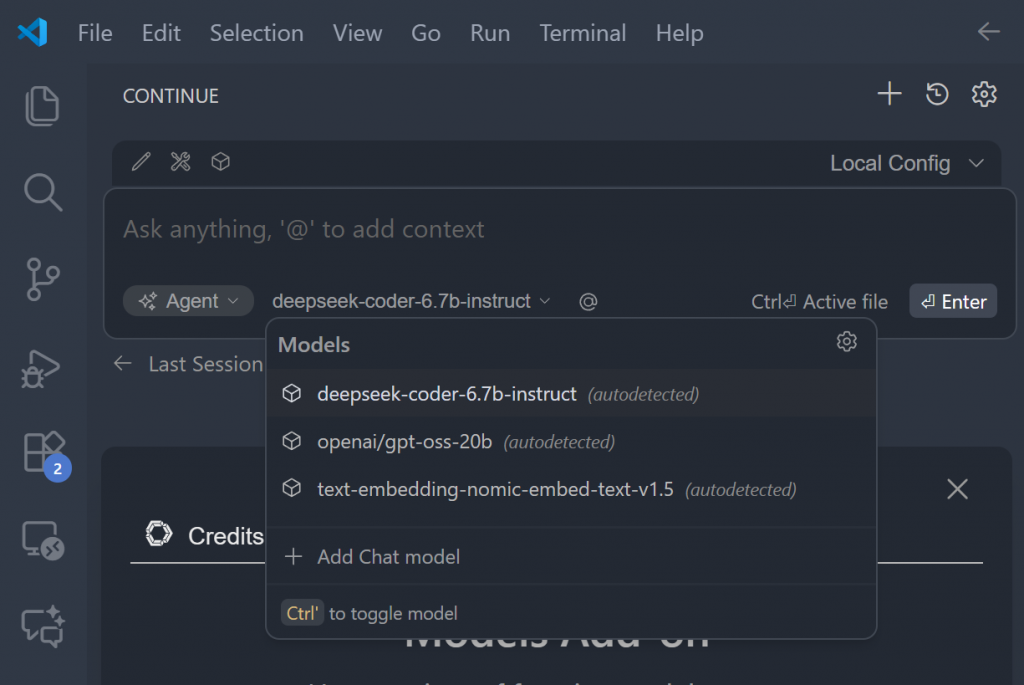
Task: Open Continue settings gear in header
Action: coord(984,95)
